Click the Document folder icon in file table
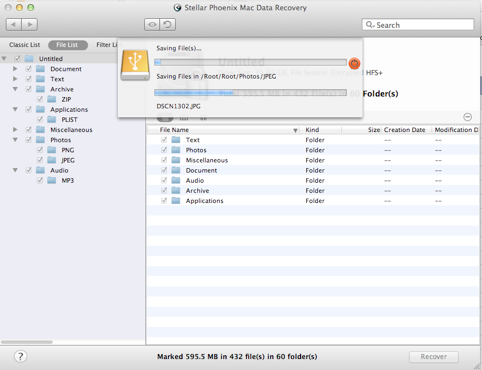 [176, 170]
